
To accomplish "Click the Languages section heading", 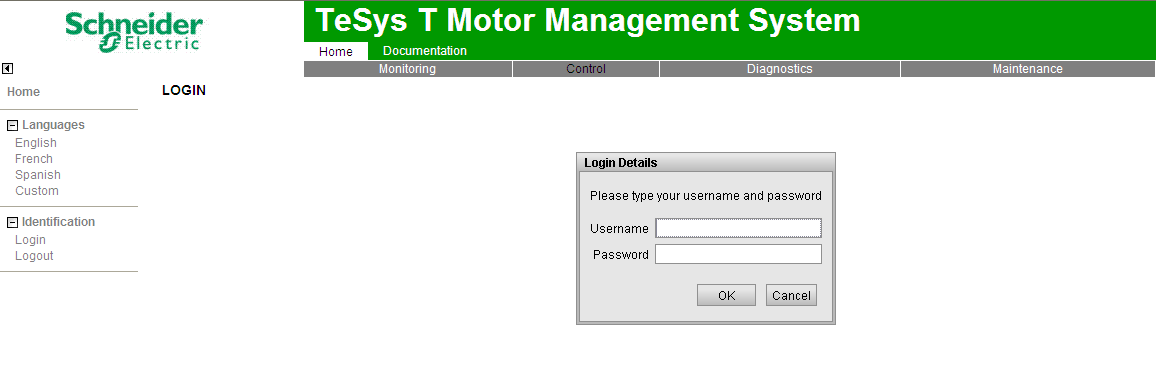I will click(53, 125).
